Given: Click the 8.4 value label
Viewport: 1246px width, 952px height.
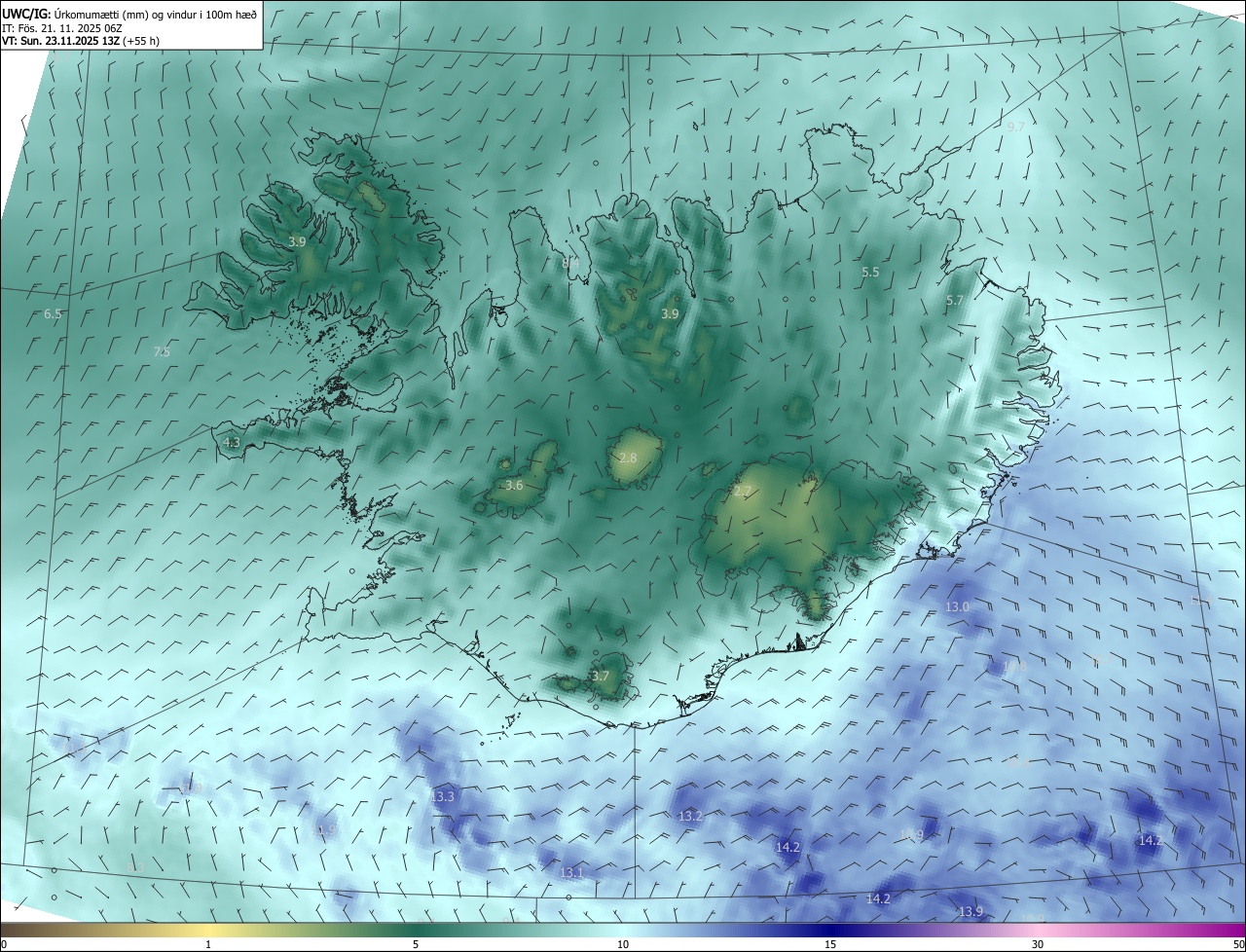Looking at the screenshot, I should pos(570,263).
